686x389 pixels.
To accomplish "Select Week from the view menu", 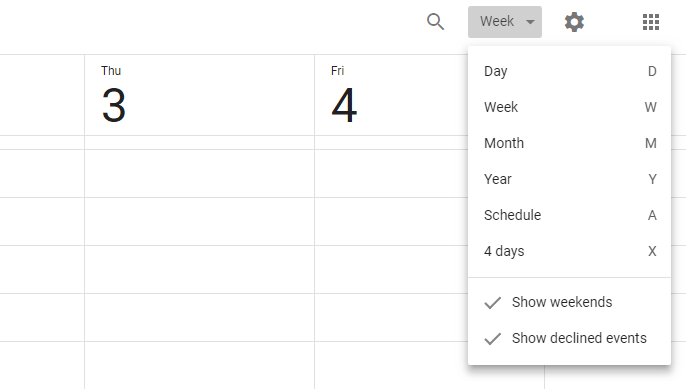I will point(569,107).
